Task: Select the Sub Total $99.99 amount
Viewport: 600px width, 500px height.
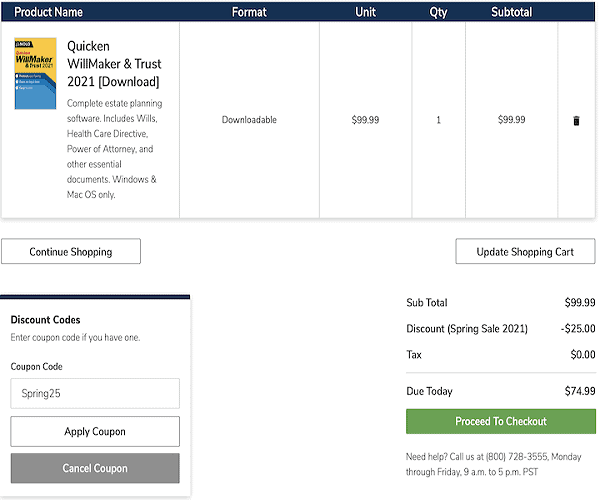Action: pyautogui.click(x=580, y=303)
